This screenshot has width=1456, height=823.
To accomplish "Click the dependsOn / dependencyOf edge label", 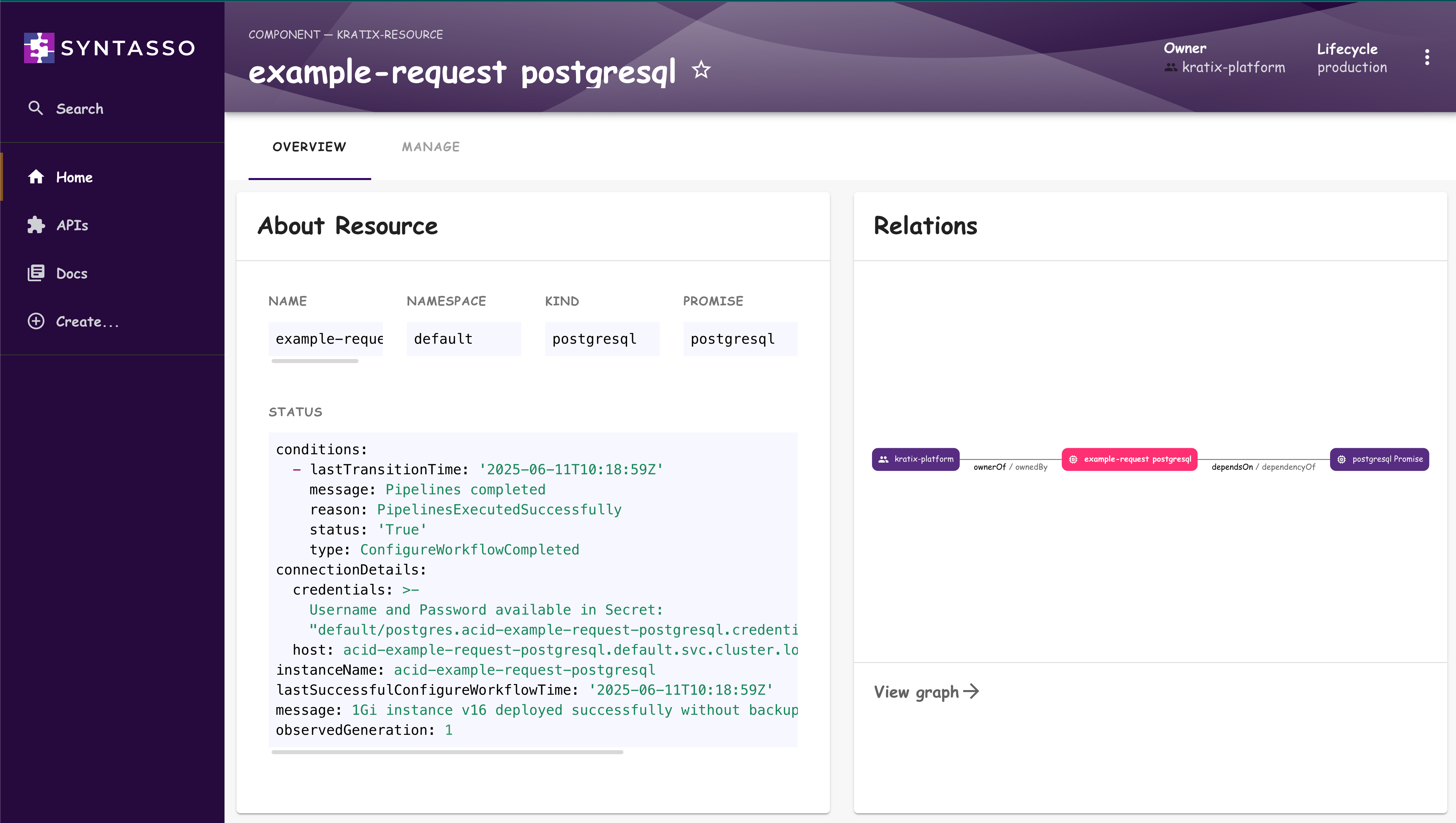I will click(x=1263, y=467).
